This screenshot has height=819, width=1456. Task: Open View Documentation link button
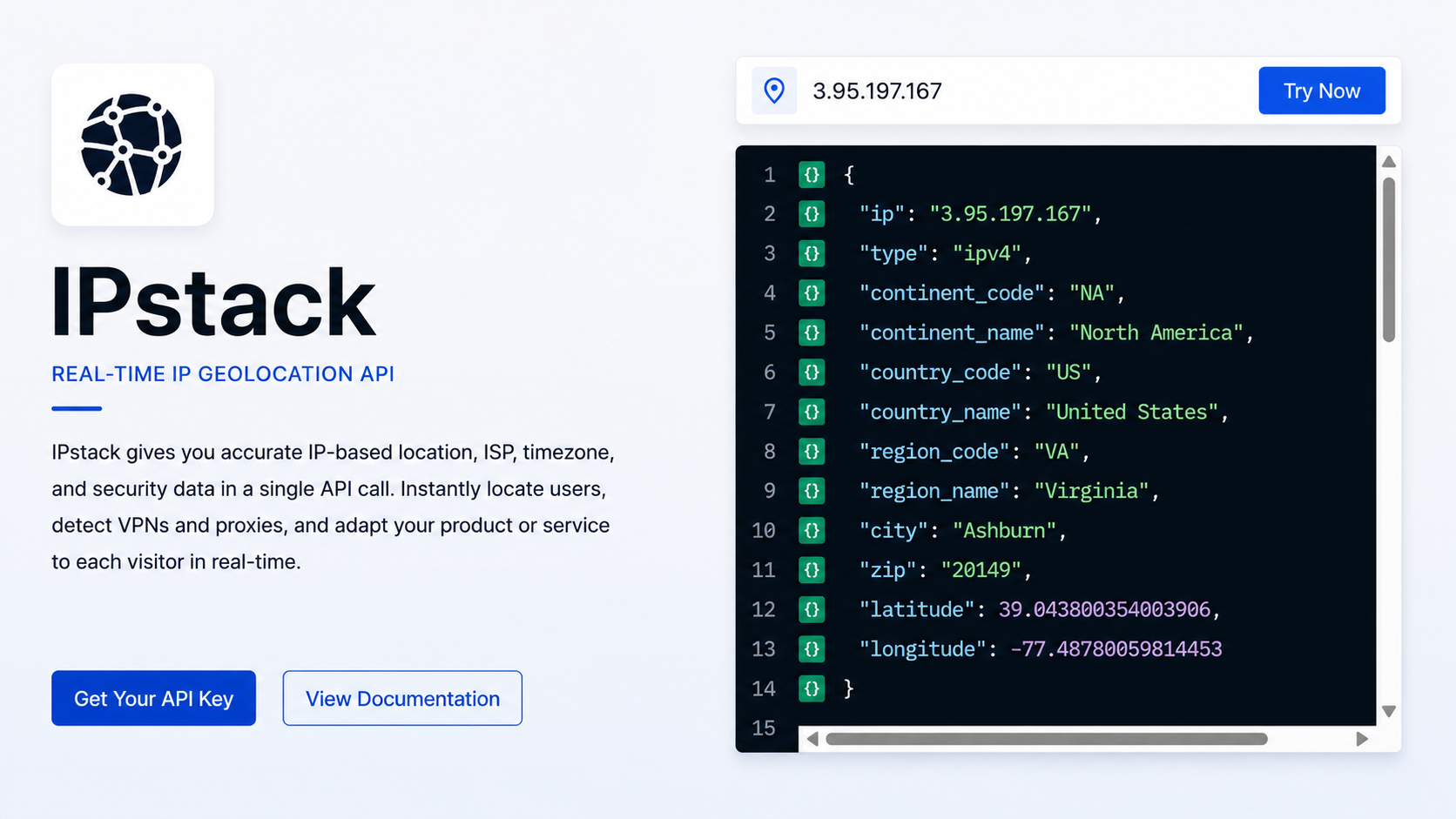402,698
